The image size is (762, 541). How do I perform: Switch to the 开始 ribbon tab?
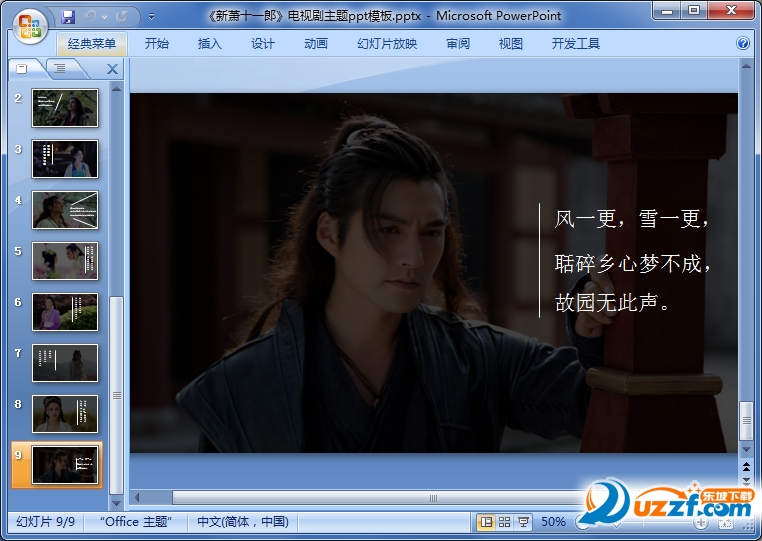[156, 44]
